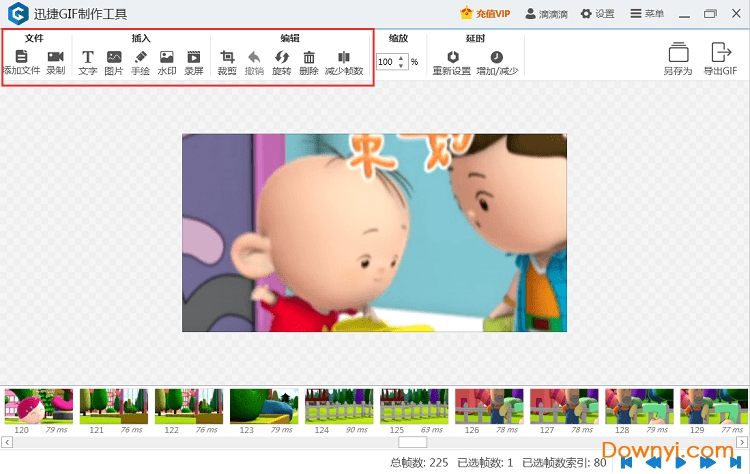Image resolution: width=750 pixels, height=474 pixels.
Task: Select the 裁剪 crop tool
Action: [x=227, y=58]
